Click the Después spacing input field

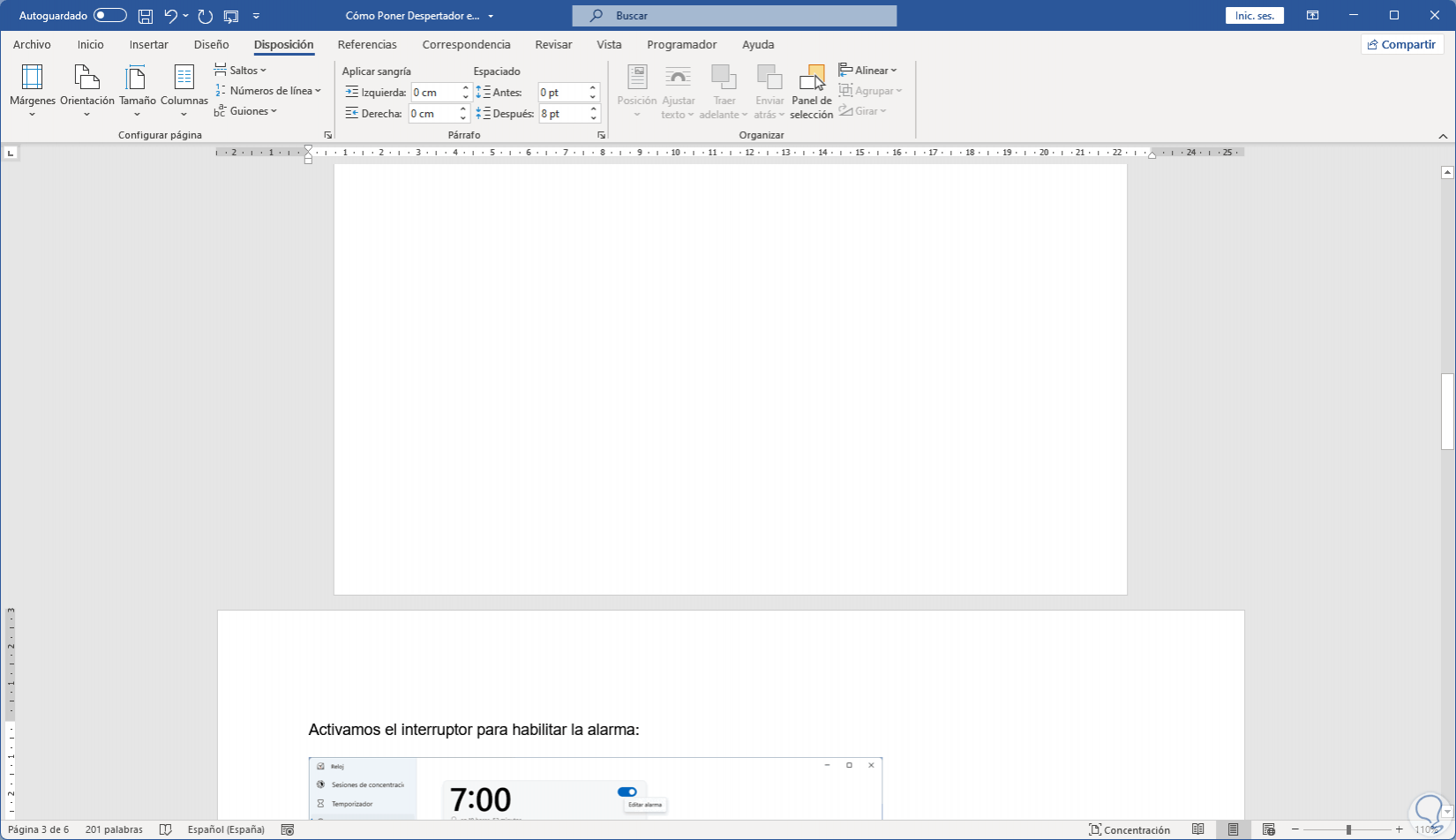coord(562,114)
